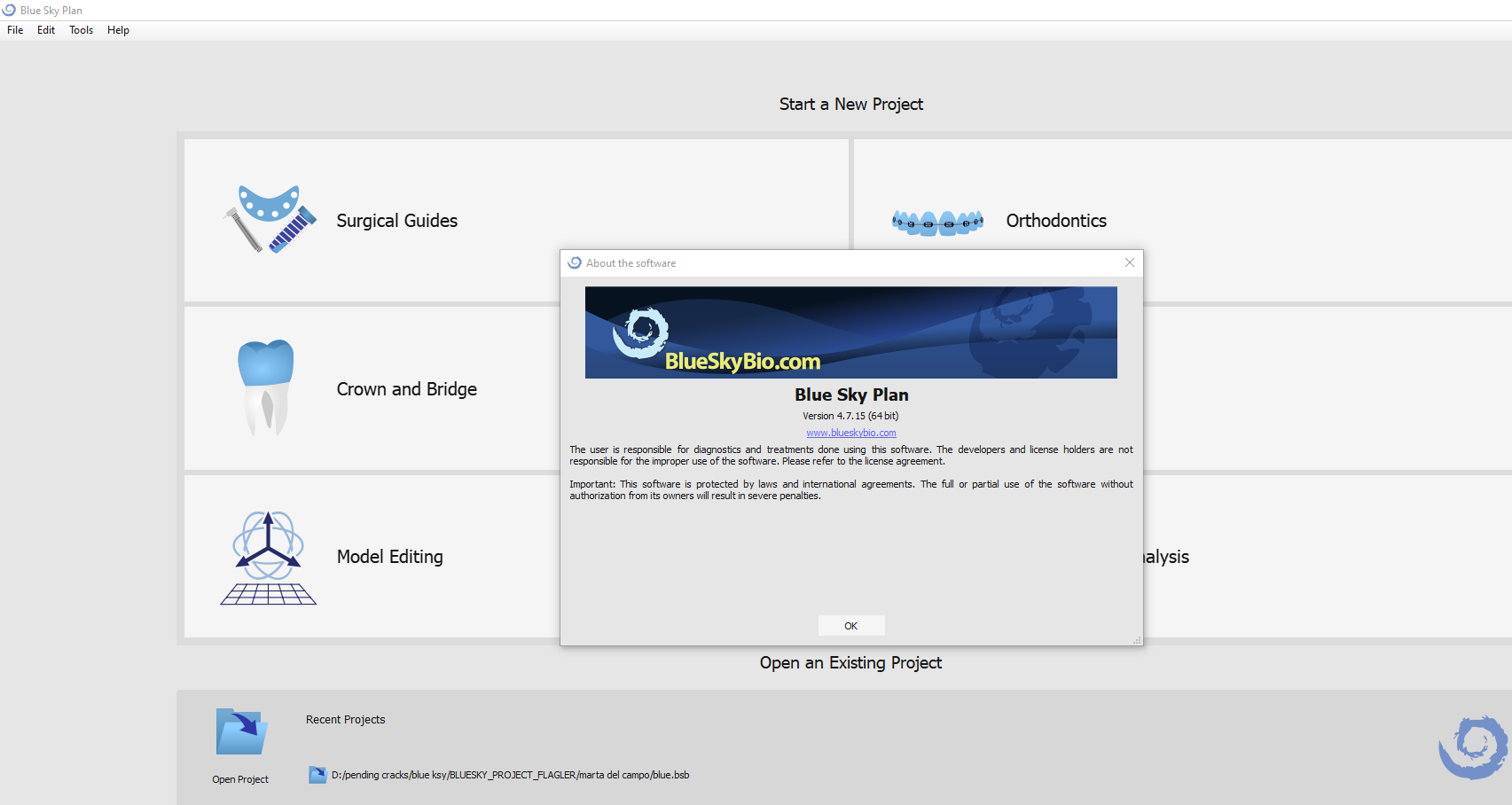Open the Edit menu
Screen dimensions: 1512x805
coord(46,30)
